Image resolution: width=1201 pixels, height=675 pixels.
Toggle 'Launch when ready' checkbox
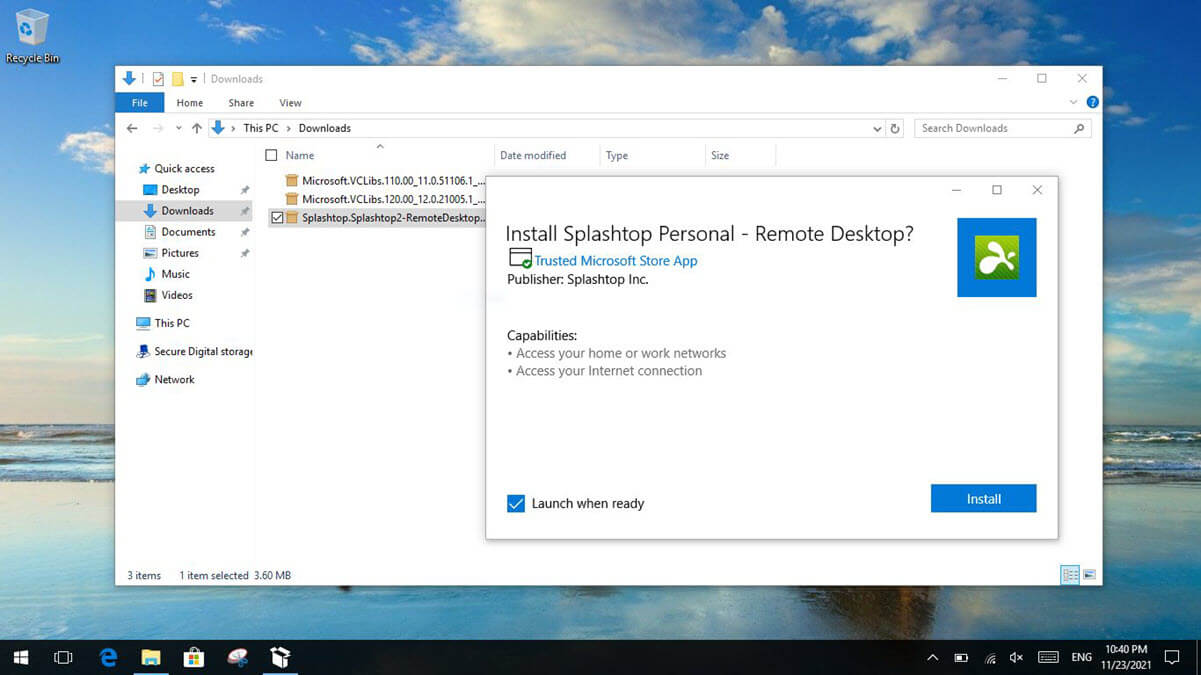(x=516, y=504)
